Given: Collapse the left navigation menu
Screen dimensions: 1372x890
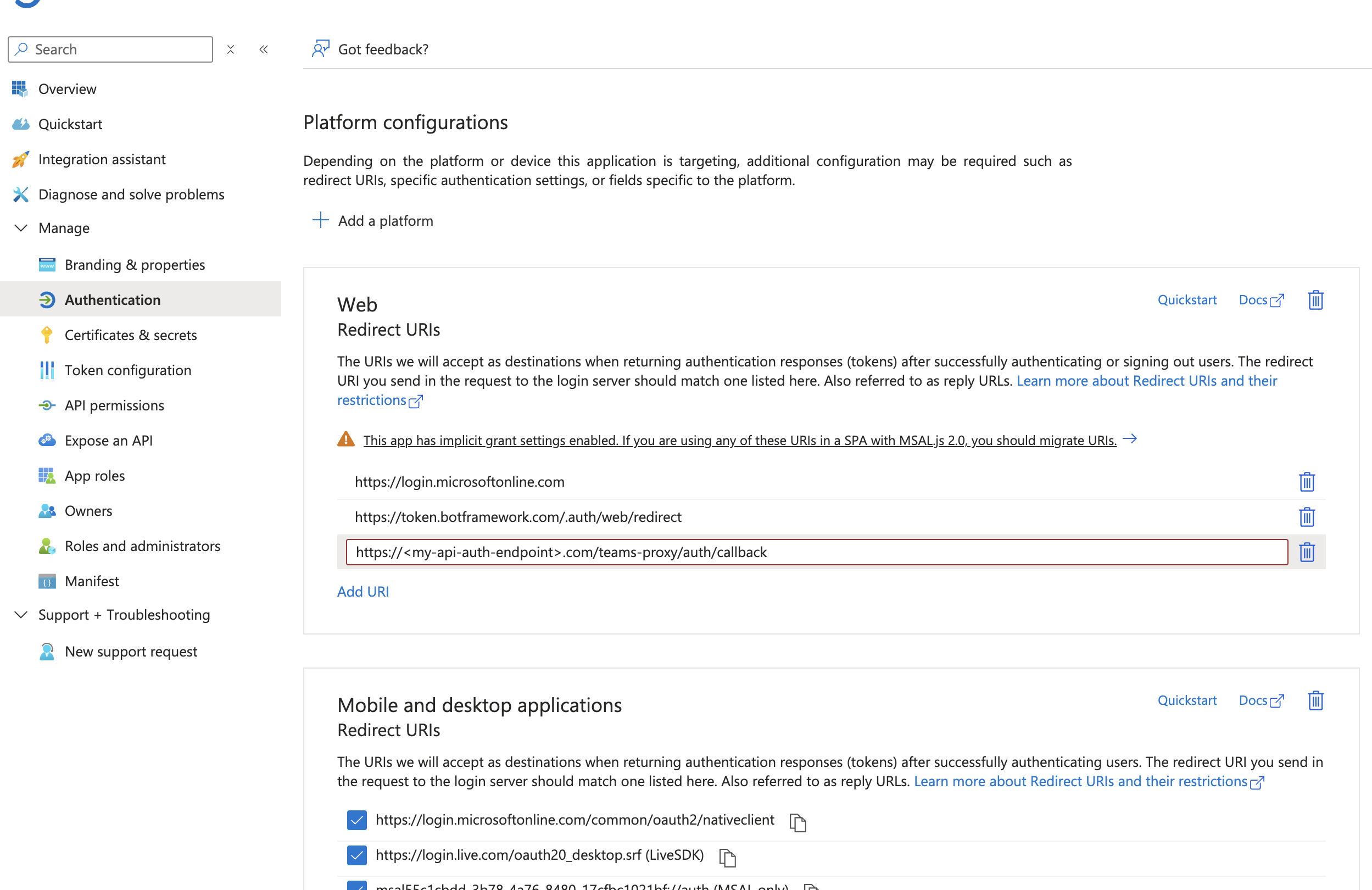Looking at the screenshot, I should coord(264,49).
